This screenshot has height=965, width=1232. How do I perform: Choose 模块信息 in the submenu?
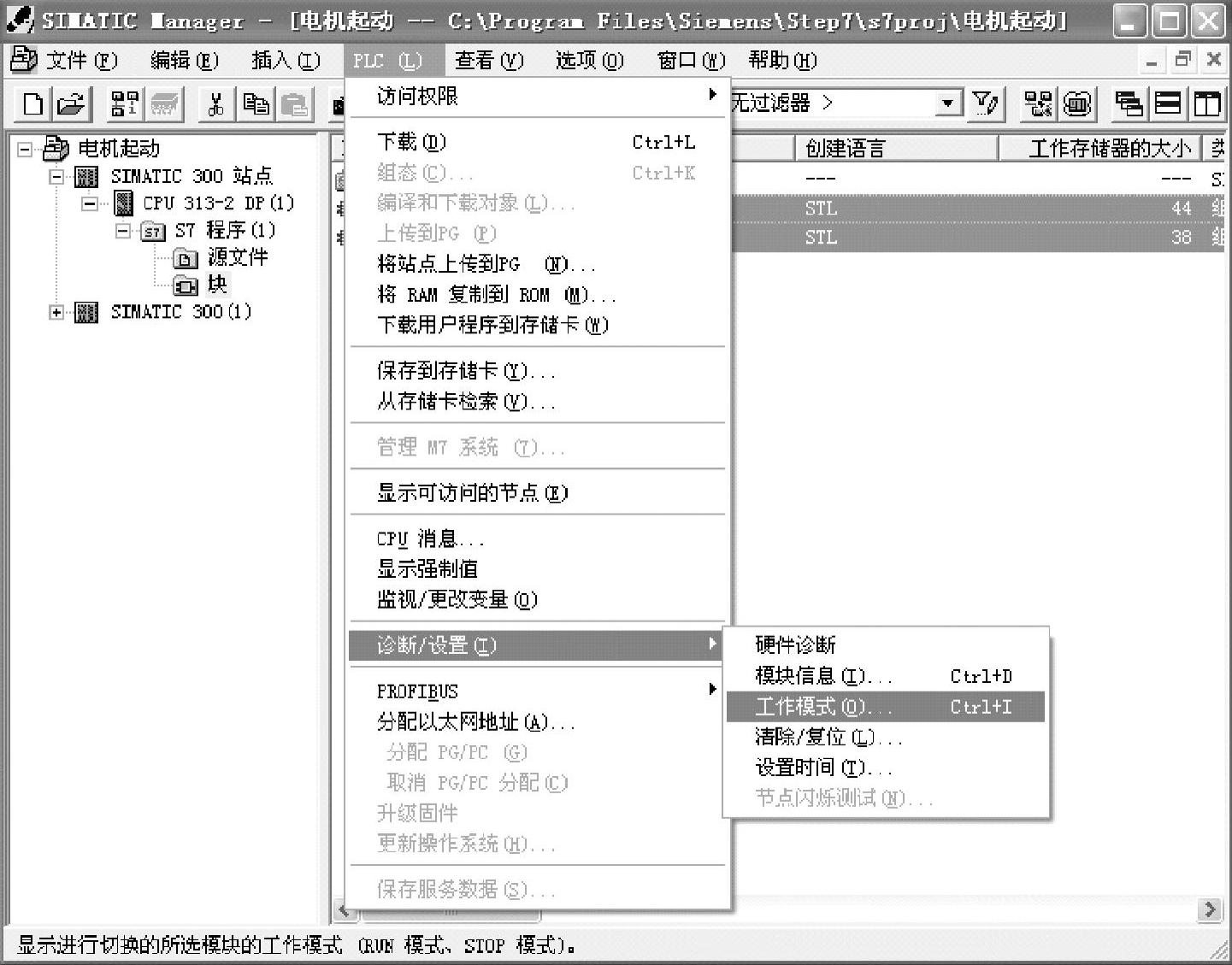click(x=886, y=676)
